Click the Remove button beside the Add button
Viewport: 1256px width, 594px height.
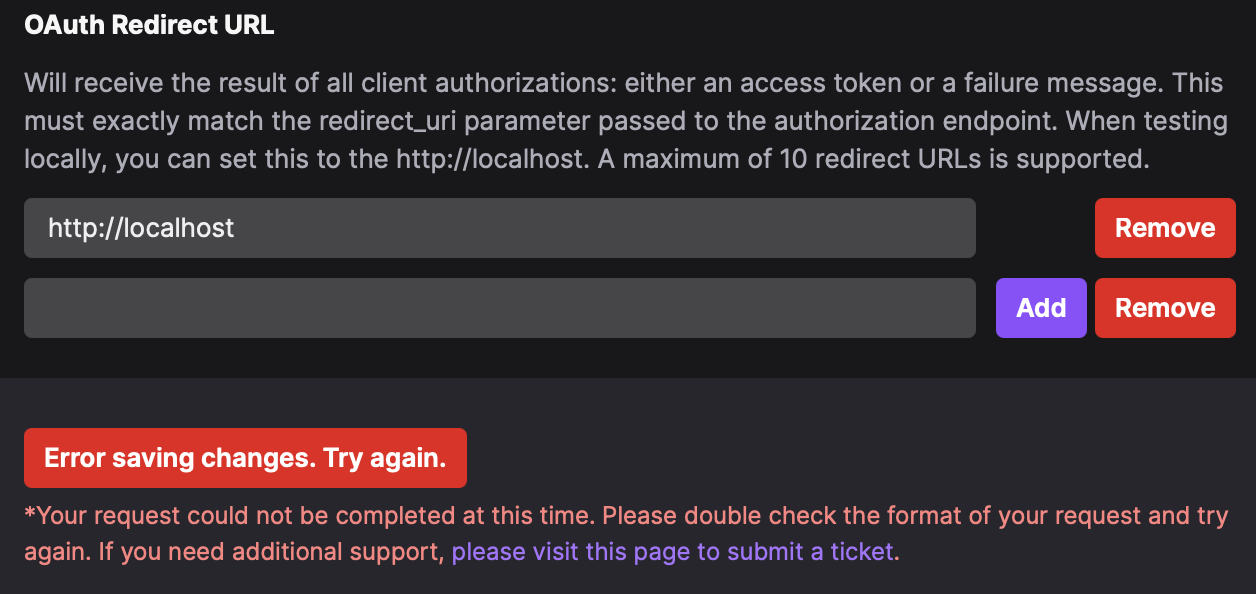(1165, 308)
